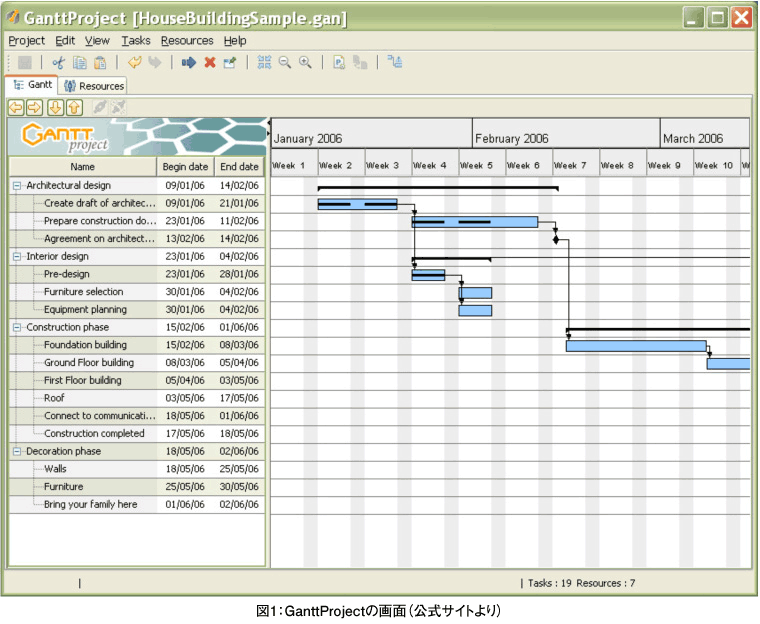The width and height of the screenshot is (760, 624).
Task: Click the GanttProject logo banner
Action: [x=137, y=136]
